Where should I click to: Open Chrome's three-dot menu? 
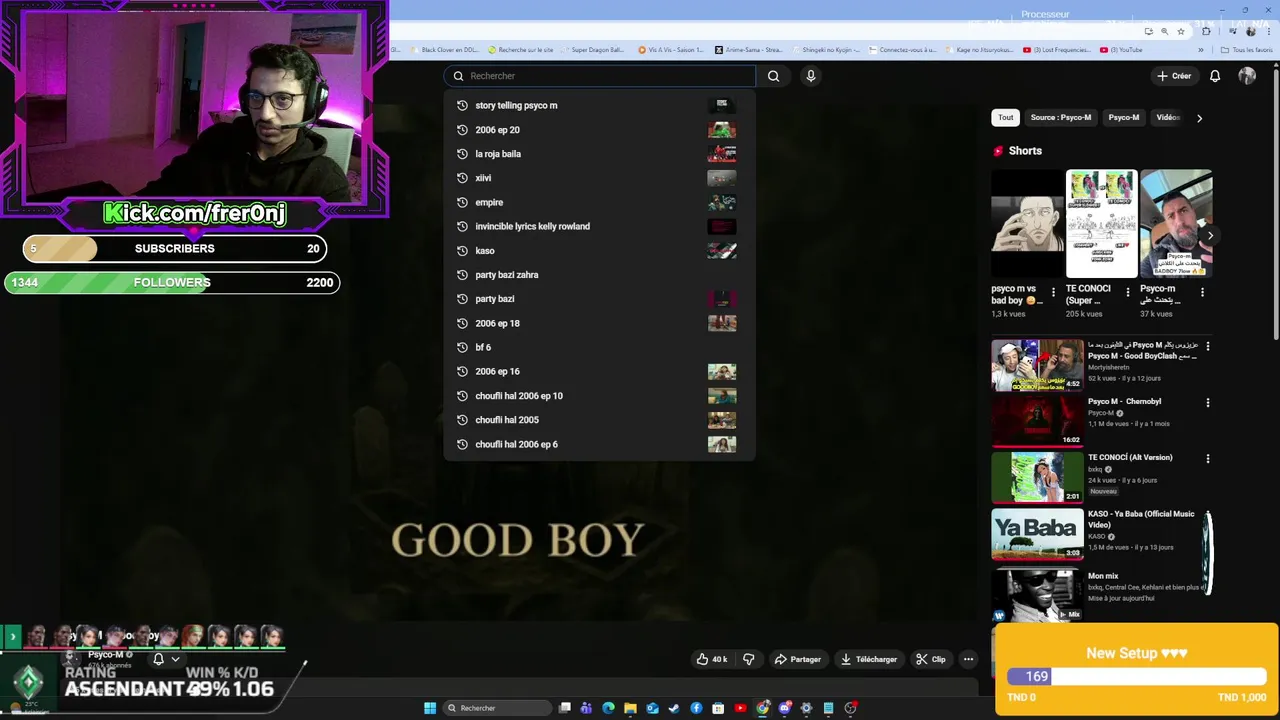1269,31
